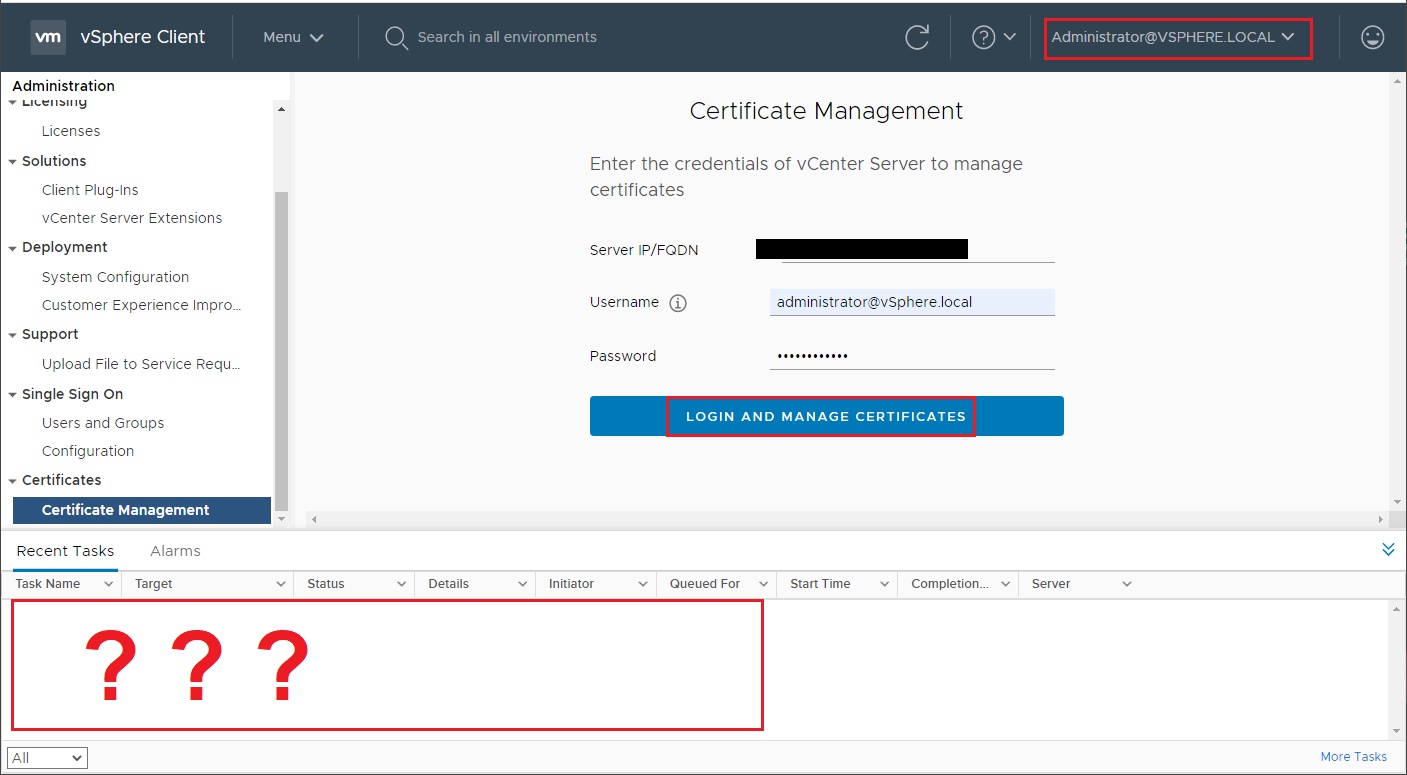1407x775 pixels.
Task: Open Upload File to Service Request
Action: (x=141, y=364)
